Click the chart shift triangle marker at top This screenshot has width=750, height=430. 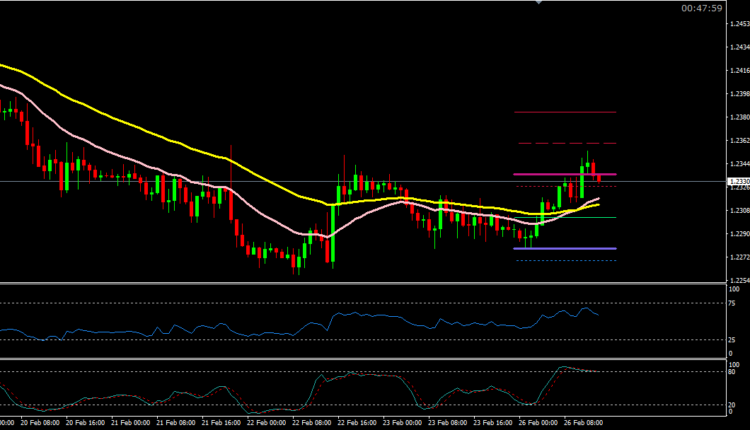pyautogui.click(x=540, y=3)
